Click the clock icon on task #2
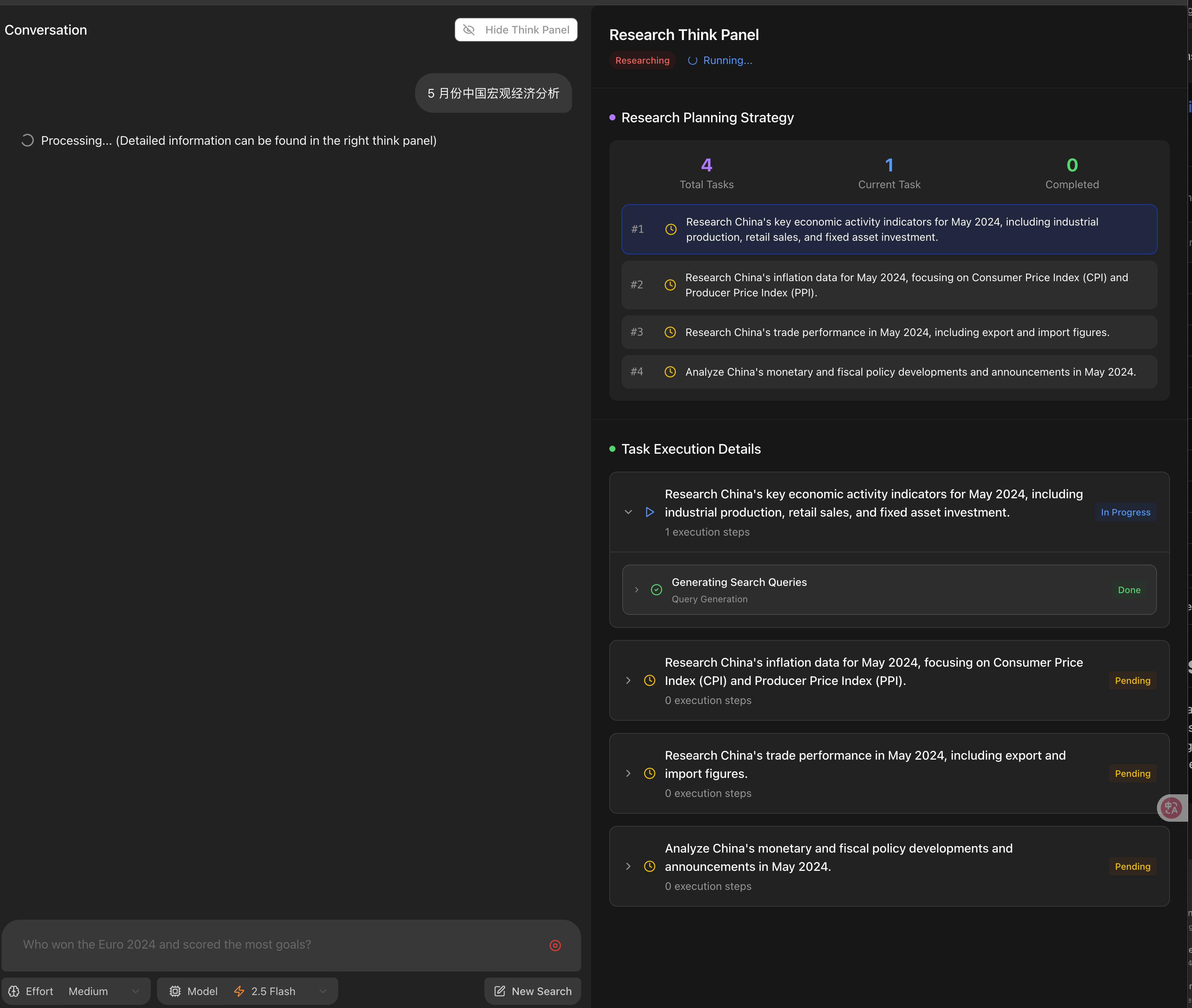This screenshot has height=1008, width=1192. [x=670, y=285]
